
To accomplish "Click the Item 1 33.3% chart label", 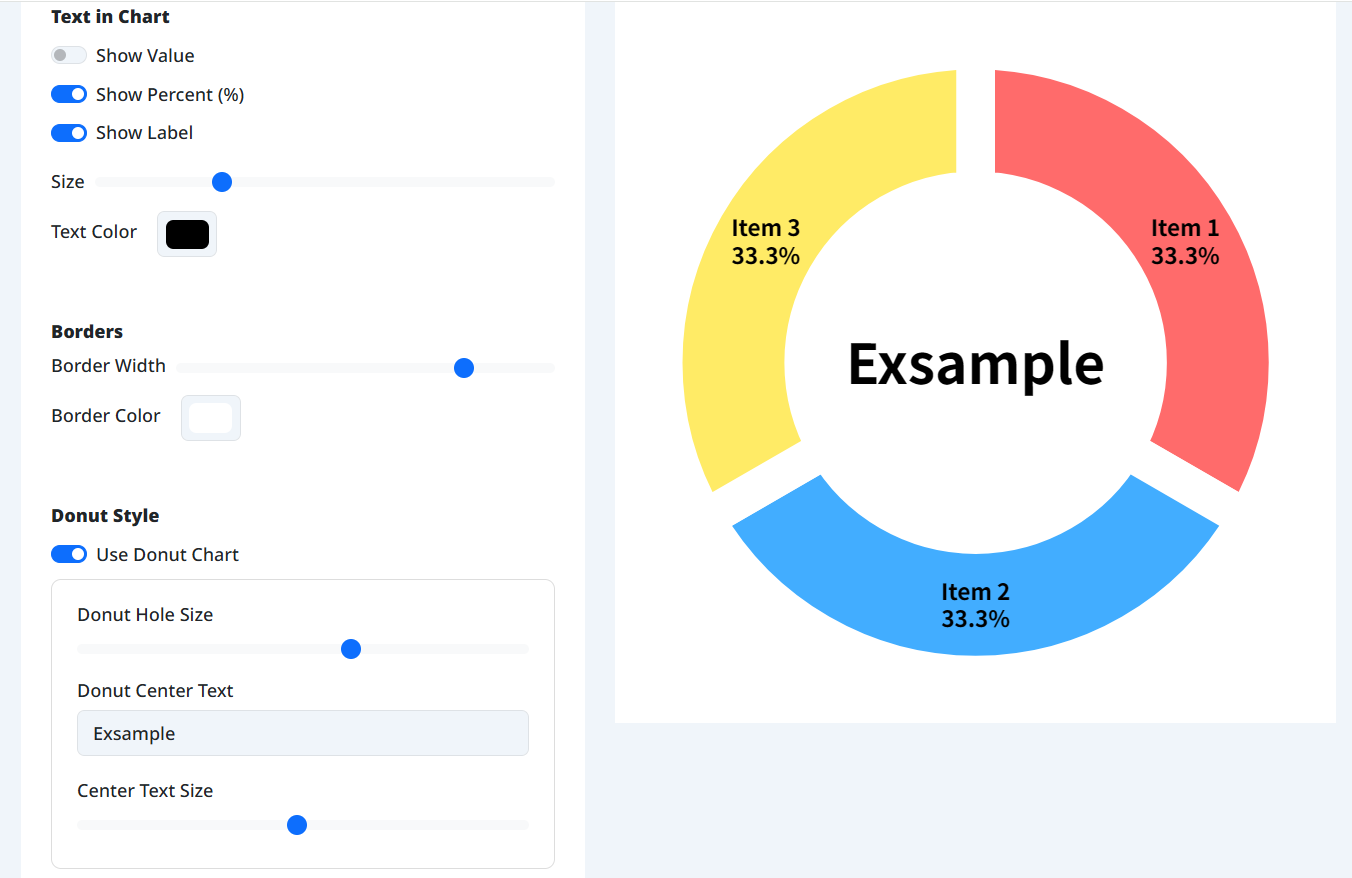I will pos(1185,242).
